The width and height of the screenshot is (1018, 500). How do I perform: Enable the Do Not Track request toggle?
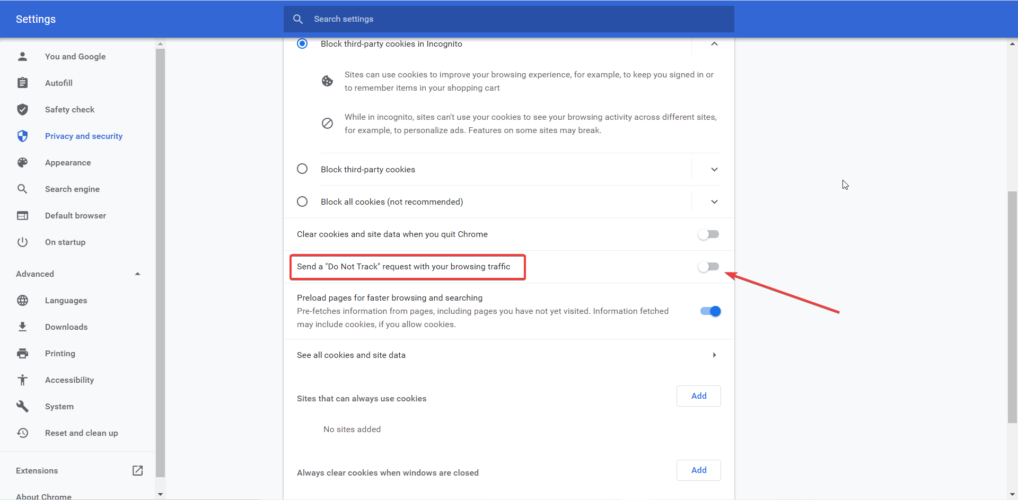pyautogui.click(x=709, y=267)
